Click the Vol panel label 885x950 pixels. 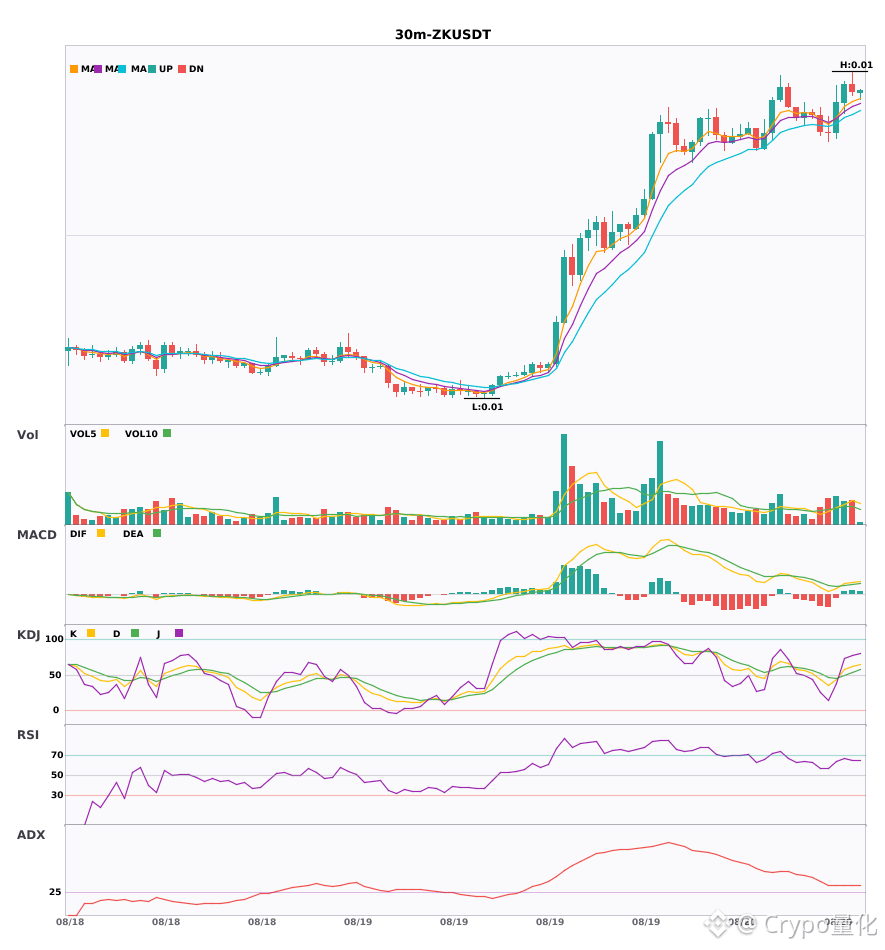[x=27, y=434]
